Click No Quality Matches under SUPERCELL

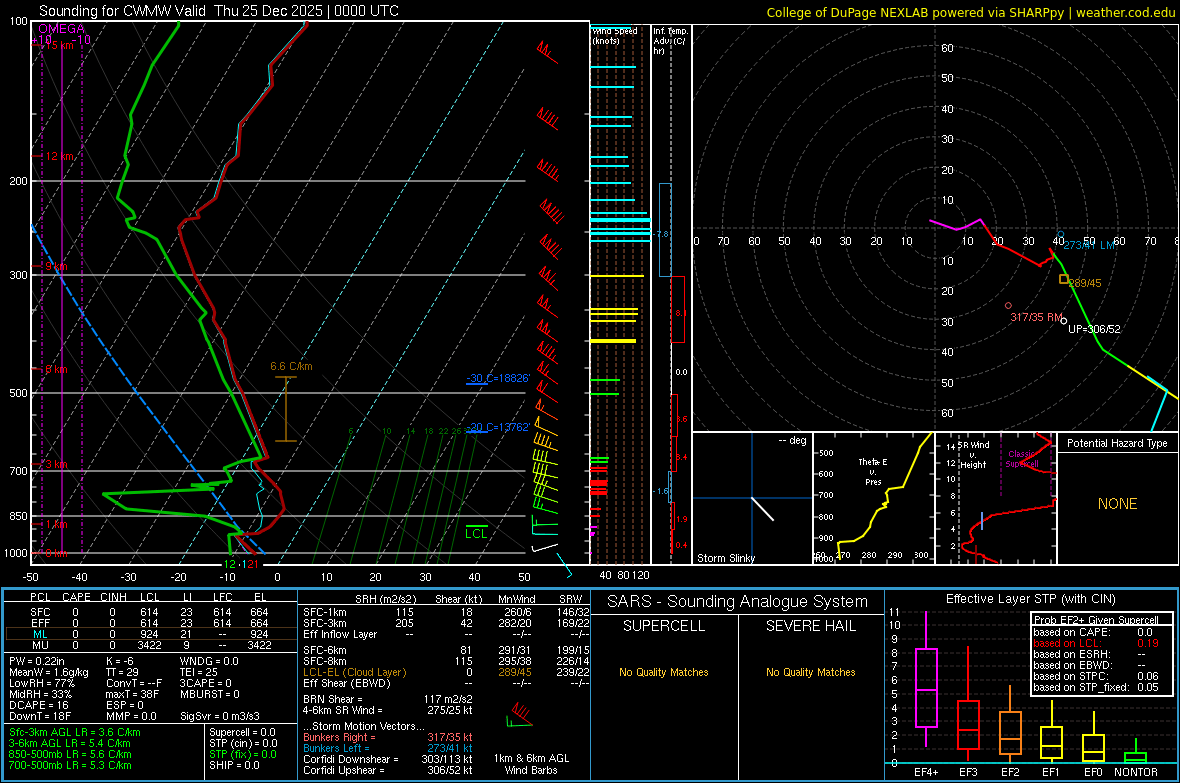pyautogui.click(x=664, y=672)
